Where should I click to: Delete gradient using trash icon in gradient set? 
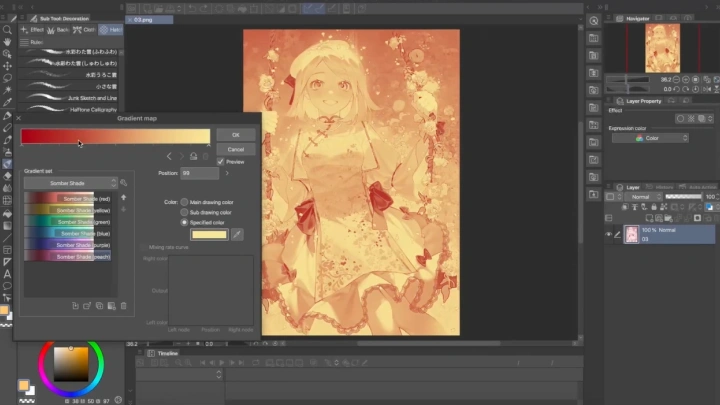coord(124,305)
